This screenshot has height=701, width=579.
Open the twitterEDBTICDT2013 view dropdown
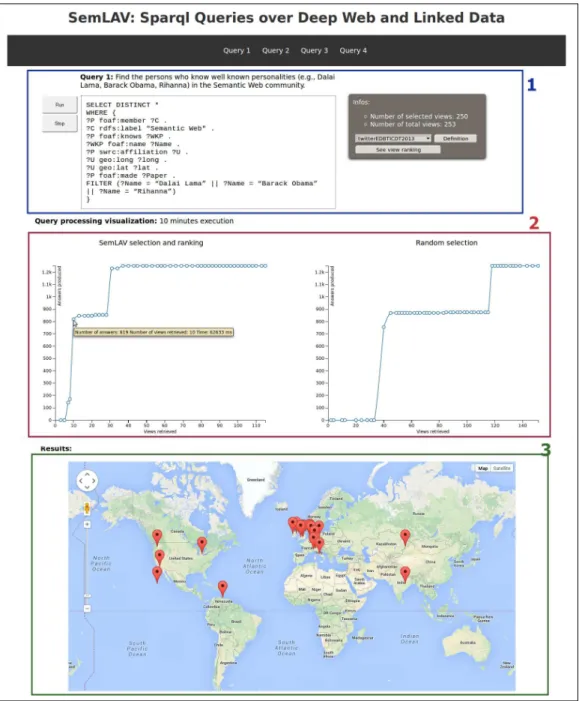tap(393, 139)
